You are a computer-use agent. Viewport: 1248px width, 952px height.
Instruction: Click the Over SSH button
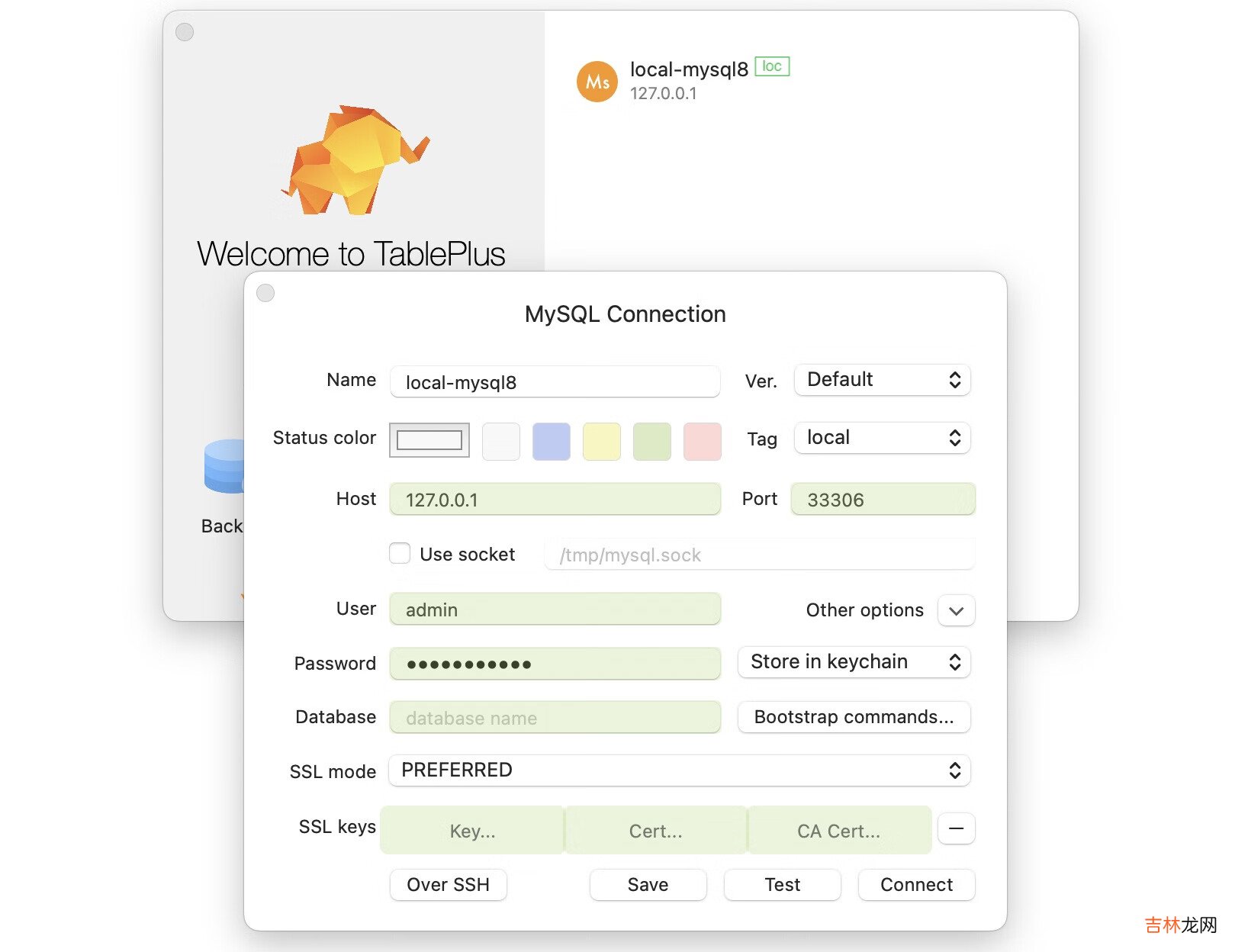448,885
